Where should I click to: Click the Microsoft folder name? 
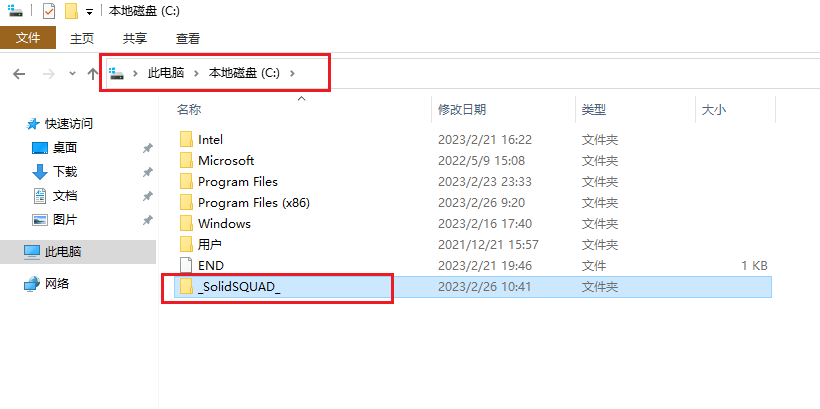[226, 161]
